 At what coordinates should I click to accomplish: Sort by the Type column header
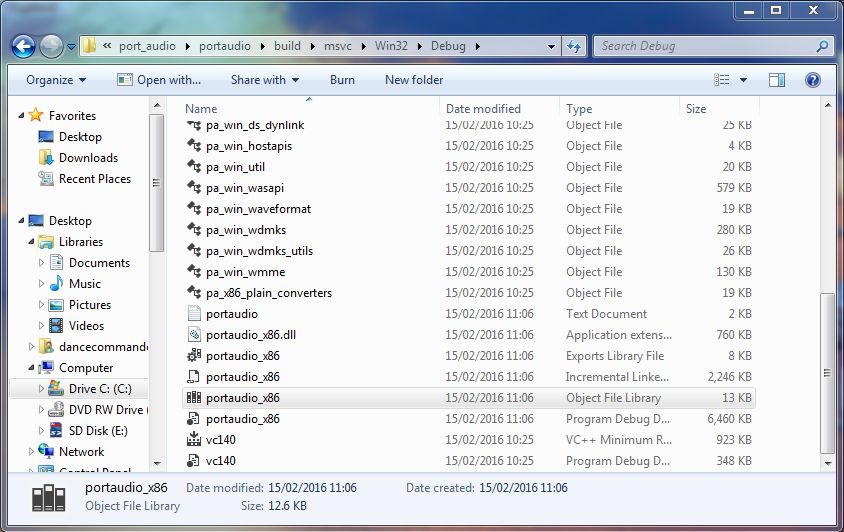[x=579, y=109]
